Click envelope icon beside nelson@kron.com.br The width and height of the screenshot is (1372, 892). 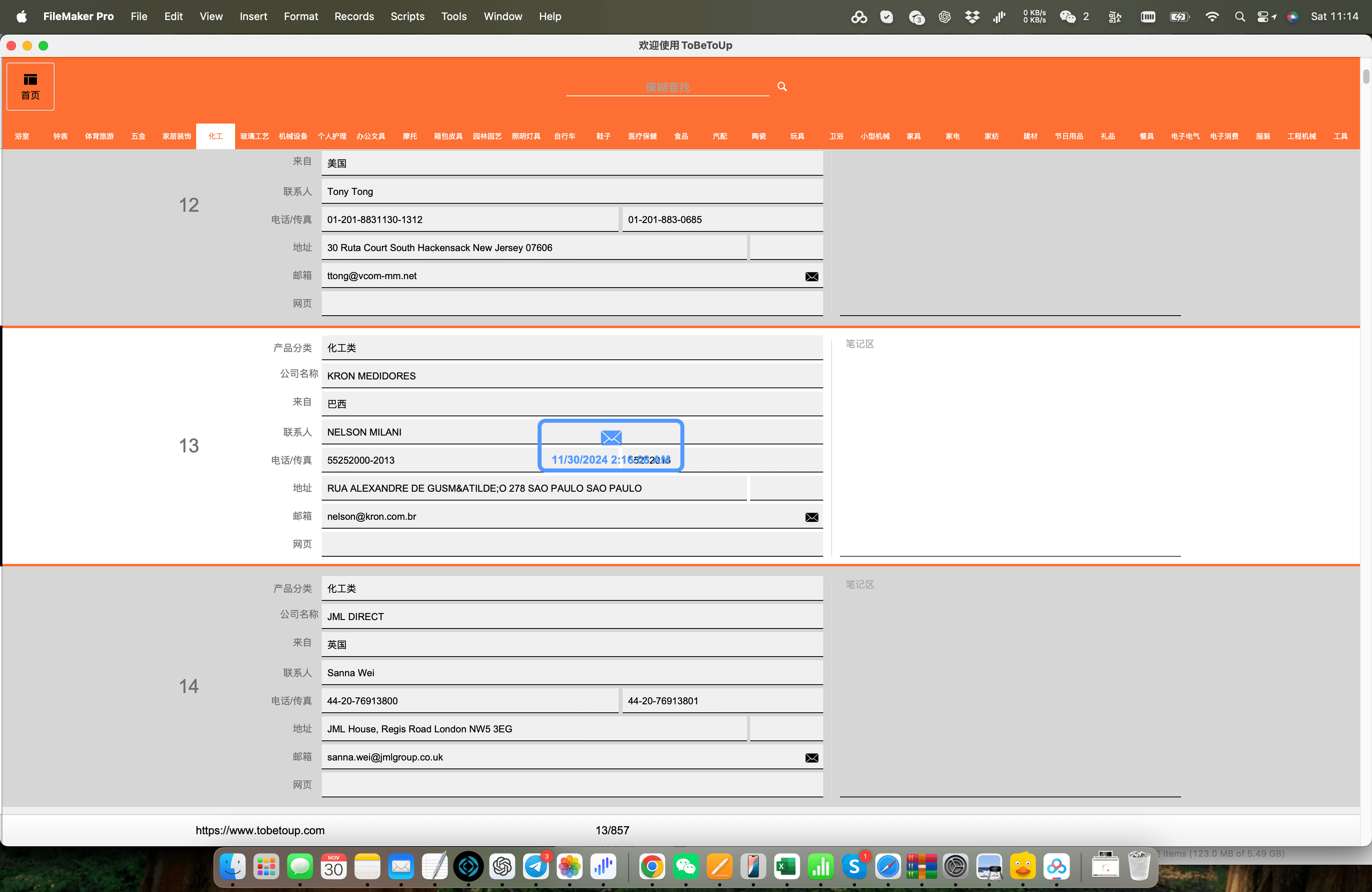point(812,517)
